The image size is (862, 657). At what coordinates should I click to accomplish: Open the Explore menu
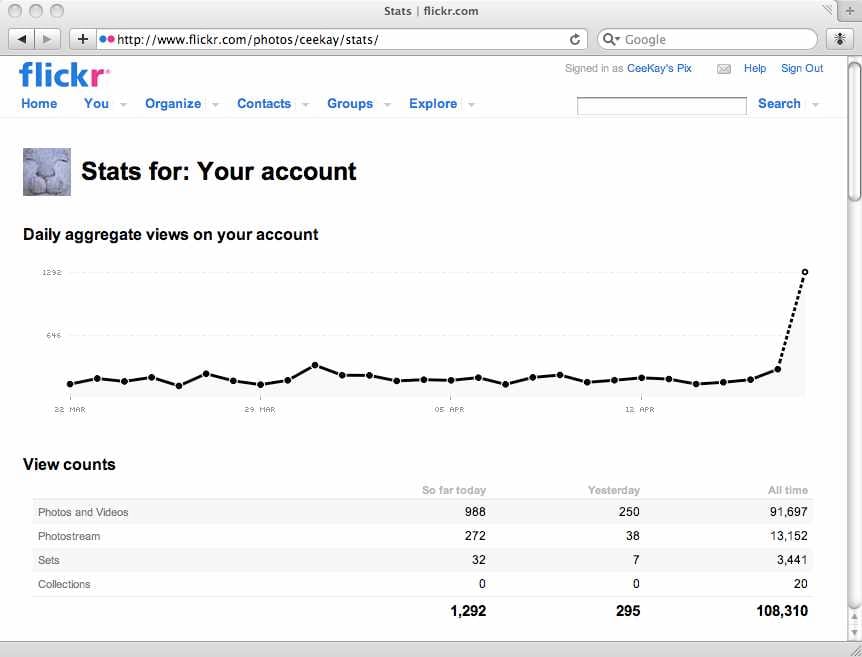pos(432,103)
